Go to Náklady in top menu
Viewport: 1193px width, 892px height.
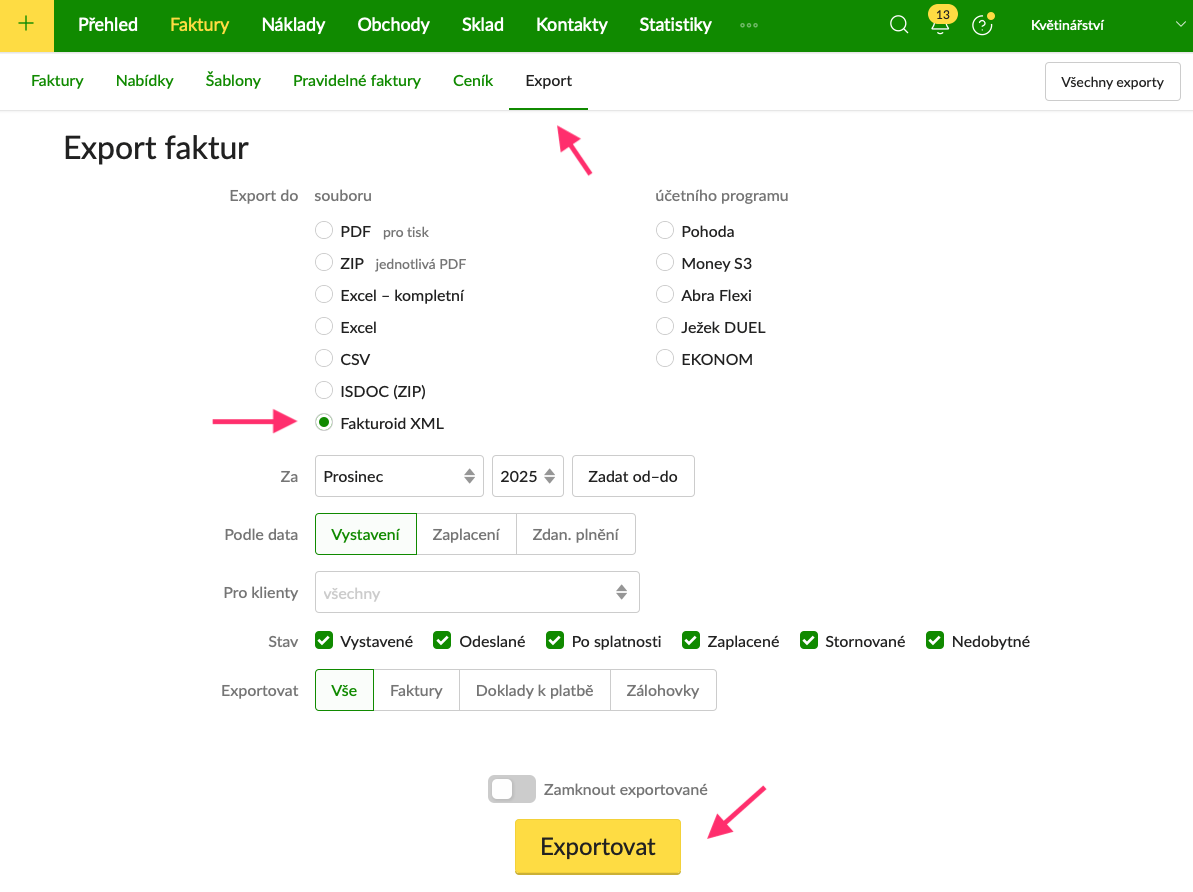293,25
